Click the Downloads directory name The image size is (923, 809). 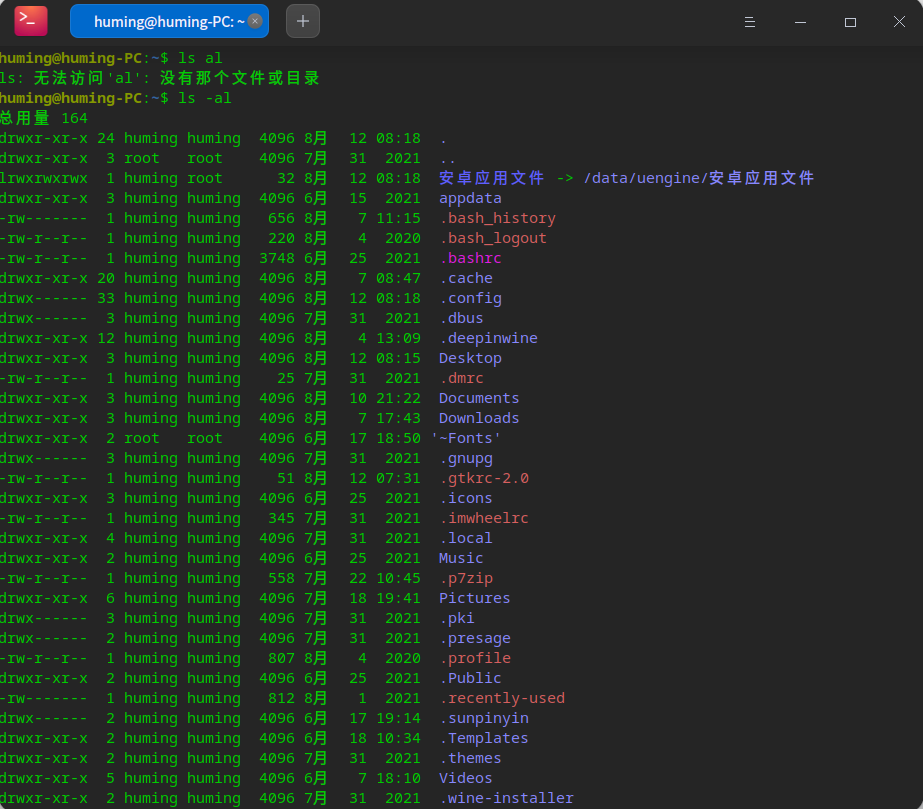(x=478, y=418)
